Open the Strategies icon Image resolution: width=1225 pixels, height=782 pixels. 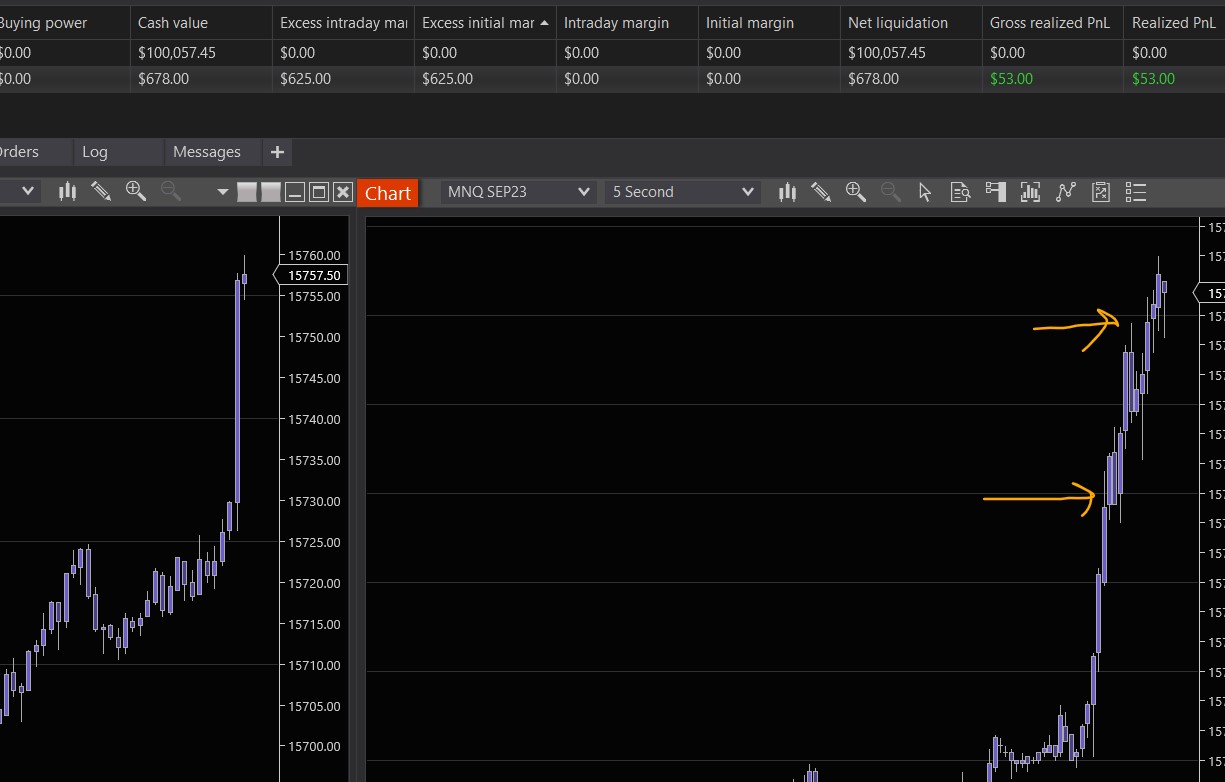pos(1100,192)
